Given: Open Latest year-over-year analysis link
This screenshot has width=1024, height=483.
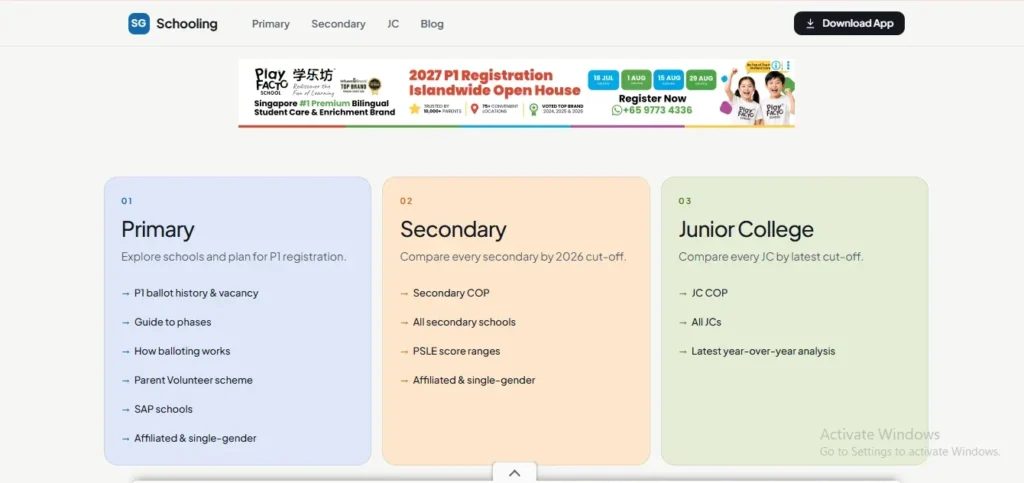Looking at the screenshot, I should point(763,351).
